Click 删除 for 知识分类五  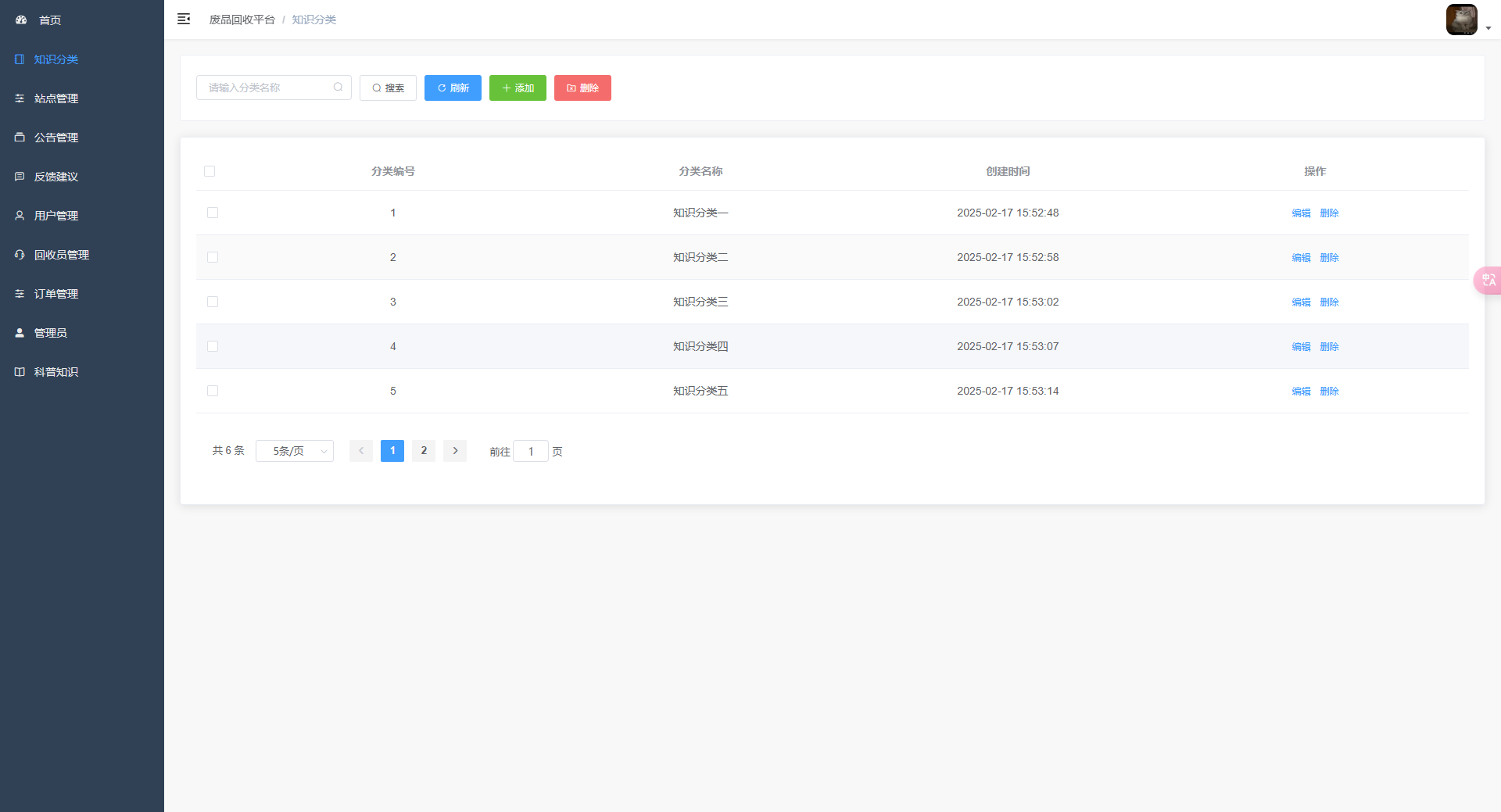click(1329, 391)
